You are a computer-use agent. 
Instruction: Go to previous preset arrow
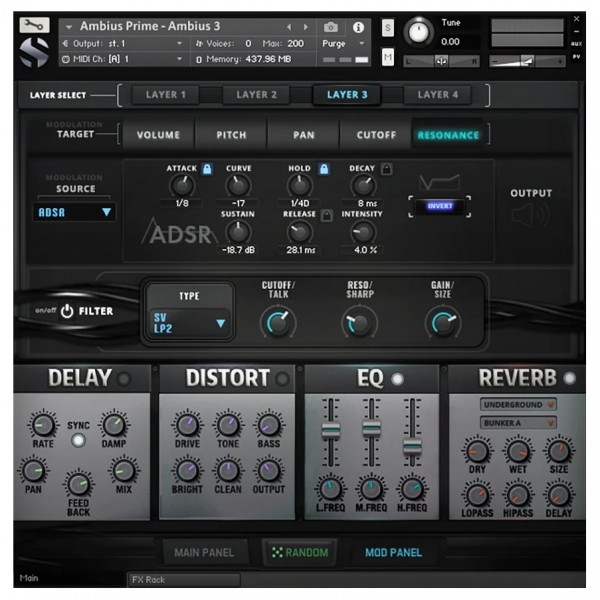[289, 27]
